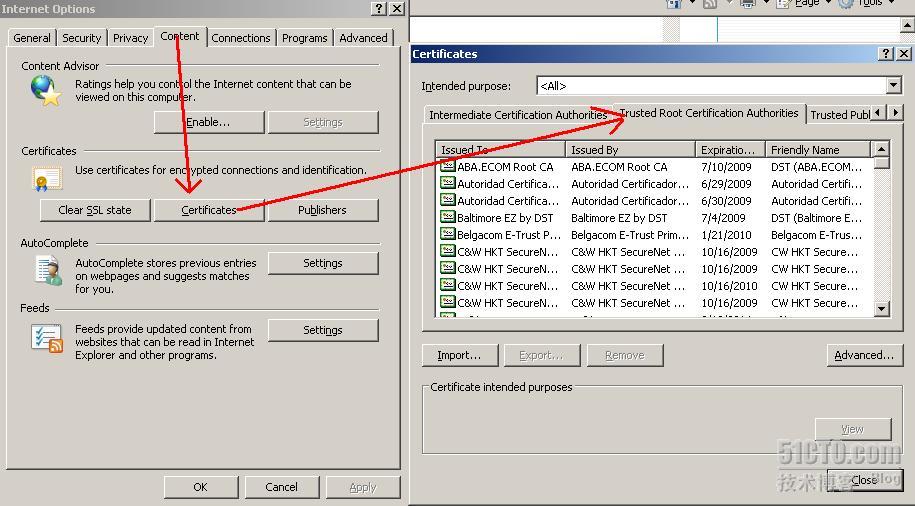The image size is (915, 506).
Task: Click the Import... button
Action: click(460, 355)
